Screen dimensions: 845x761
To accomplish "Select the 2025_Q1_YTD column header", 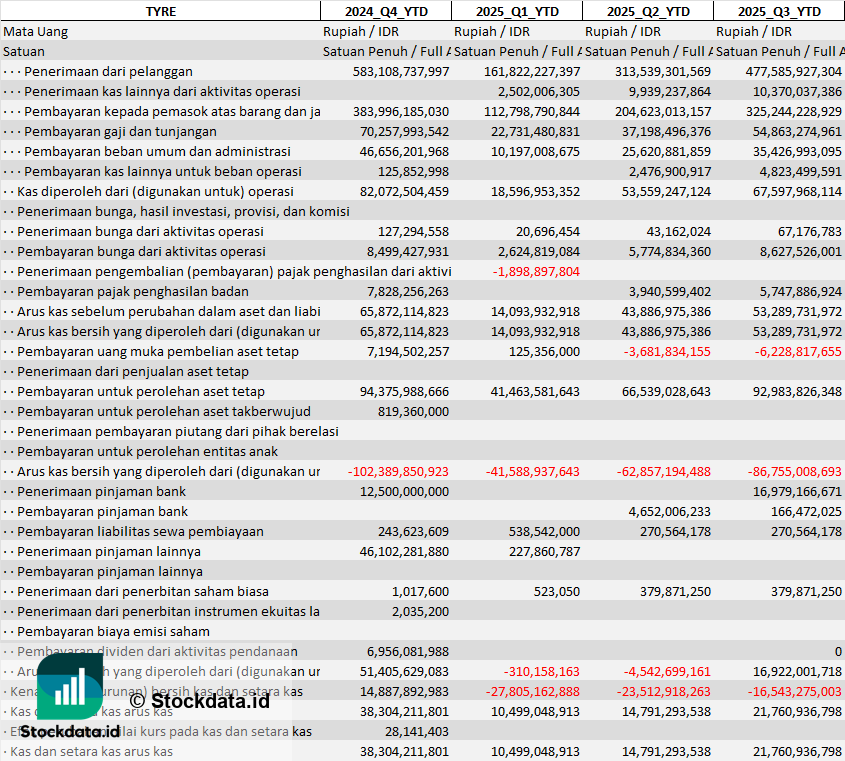I will [x=516, y=11].
